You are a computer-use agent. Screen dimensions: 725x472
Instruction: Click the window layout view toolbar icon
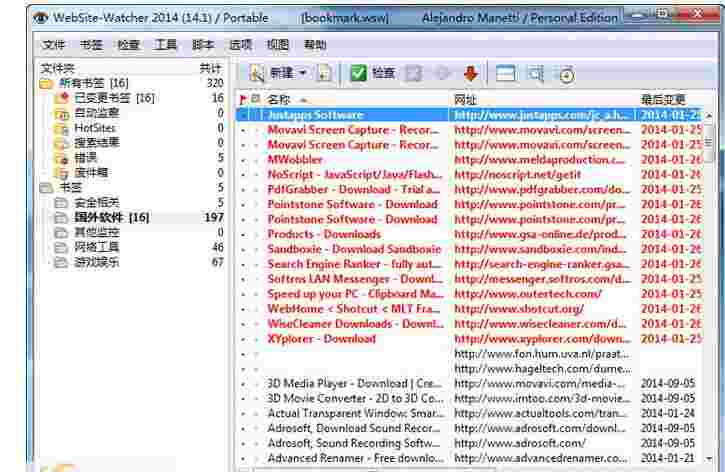506,73
